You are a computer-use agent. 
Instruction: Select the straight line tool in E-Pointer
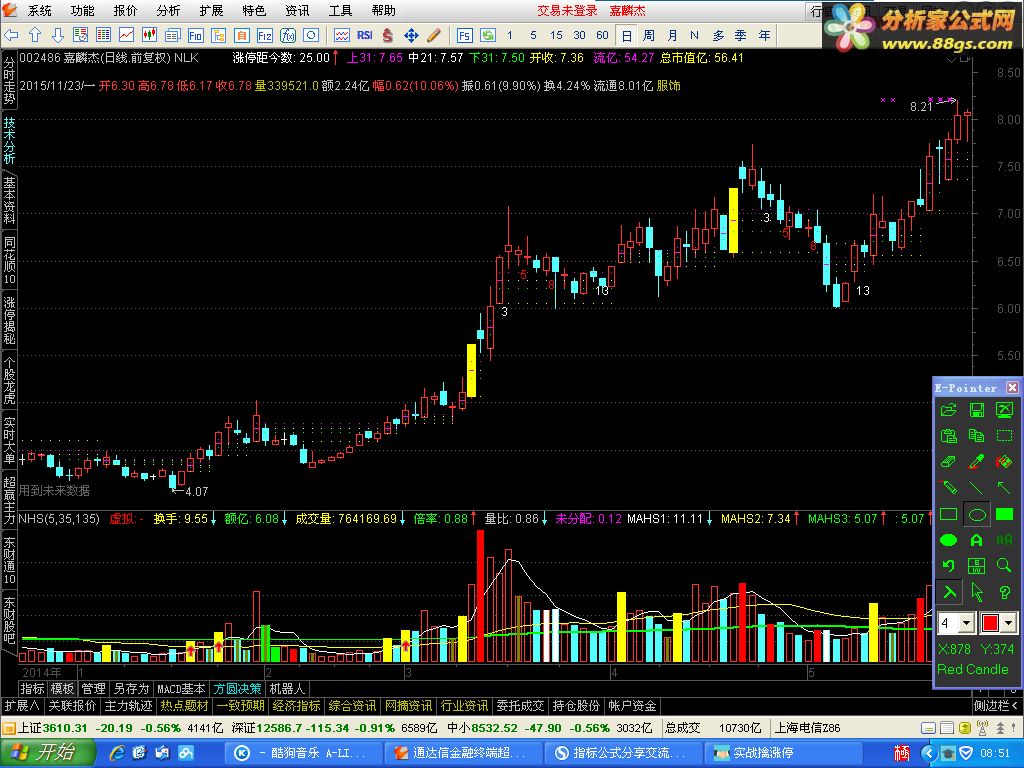click(976, 488)
